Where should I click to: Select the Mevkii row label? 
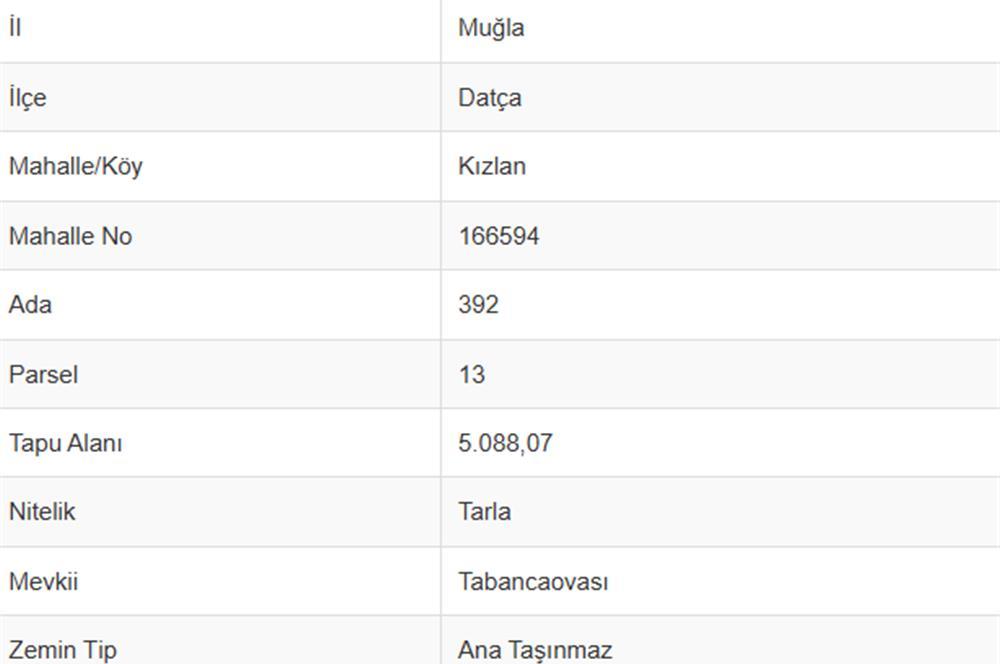click(x=43, y=582)
